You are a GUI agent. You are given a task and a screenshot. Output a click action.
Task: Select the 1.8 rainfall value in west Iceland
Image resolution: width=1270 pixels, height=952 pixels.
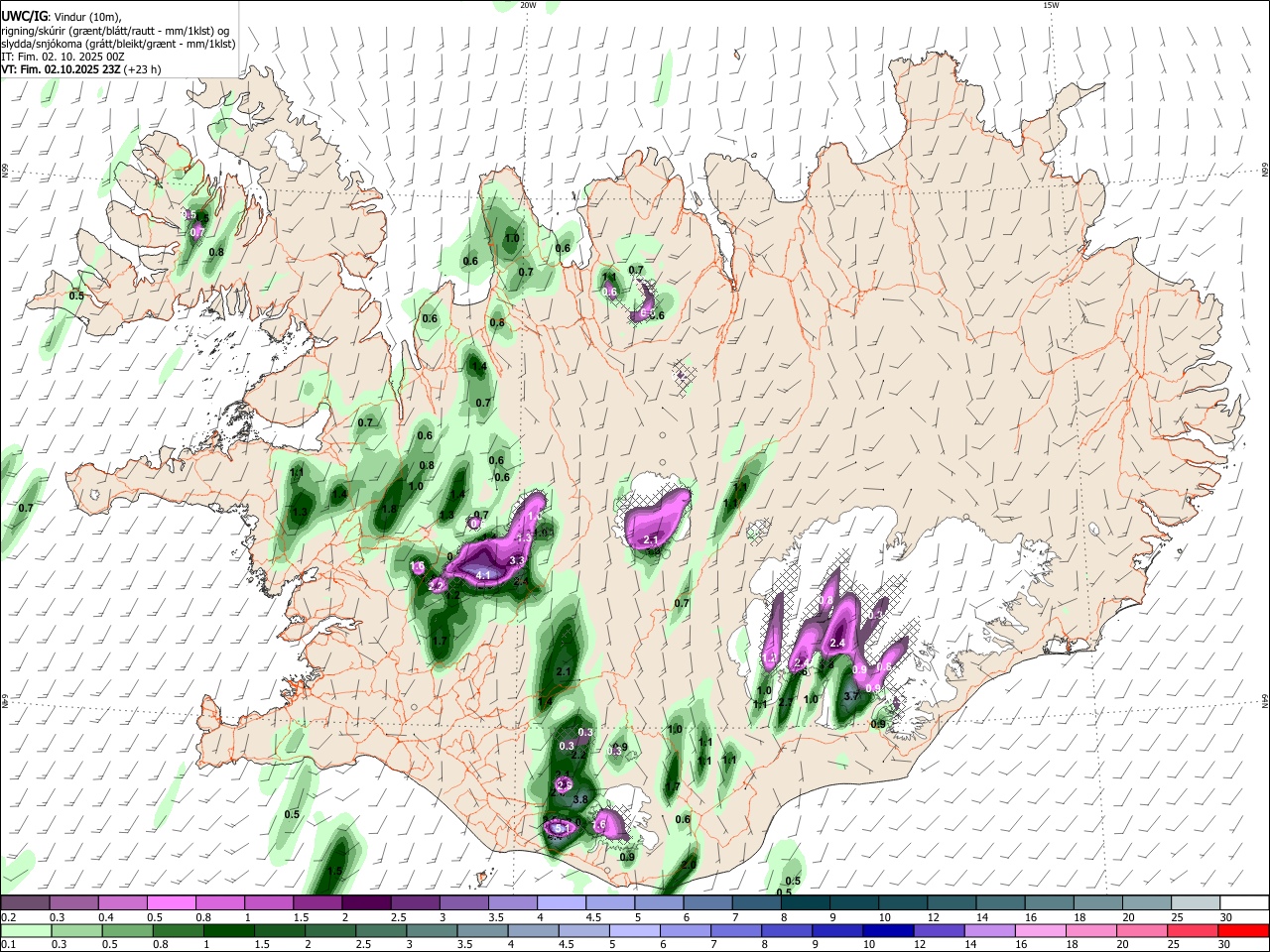click(x=389, y=509)
